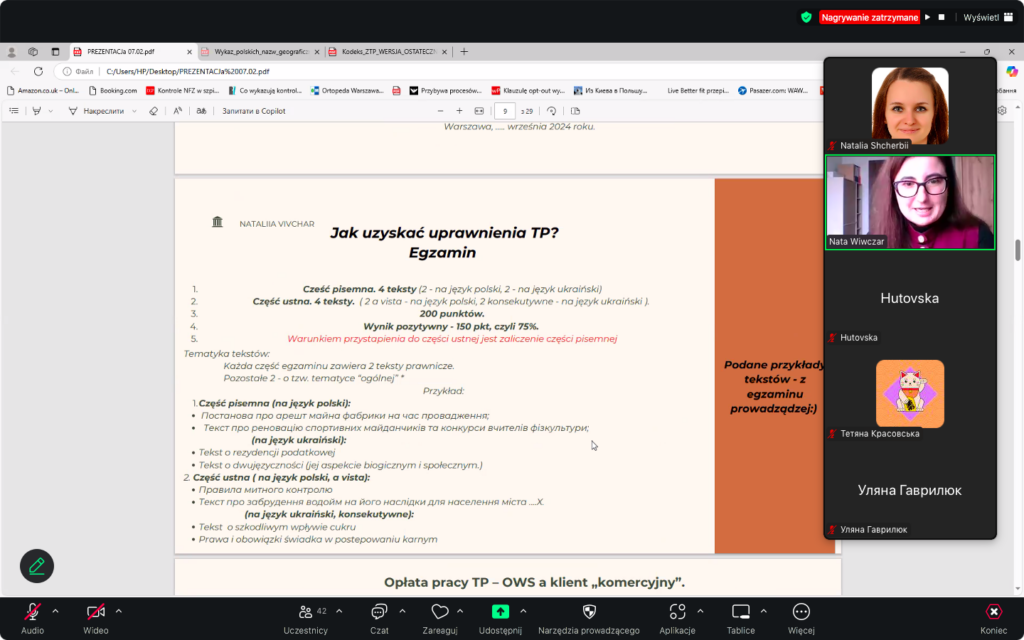Turn on camera with Wideo button

pyautogui.click(x=96, y=612)
